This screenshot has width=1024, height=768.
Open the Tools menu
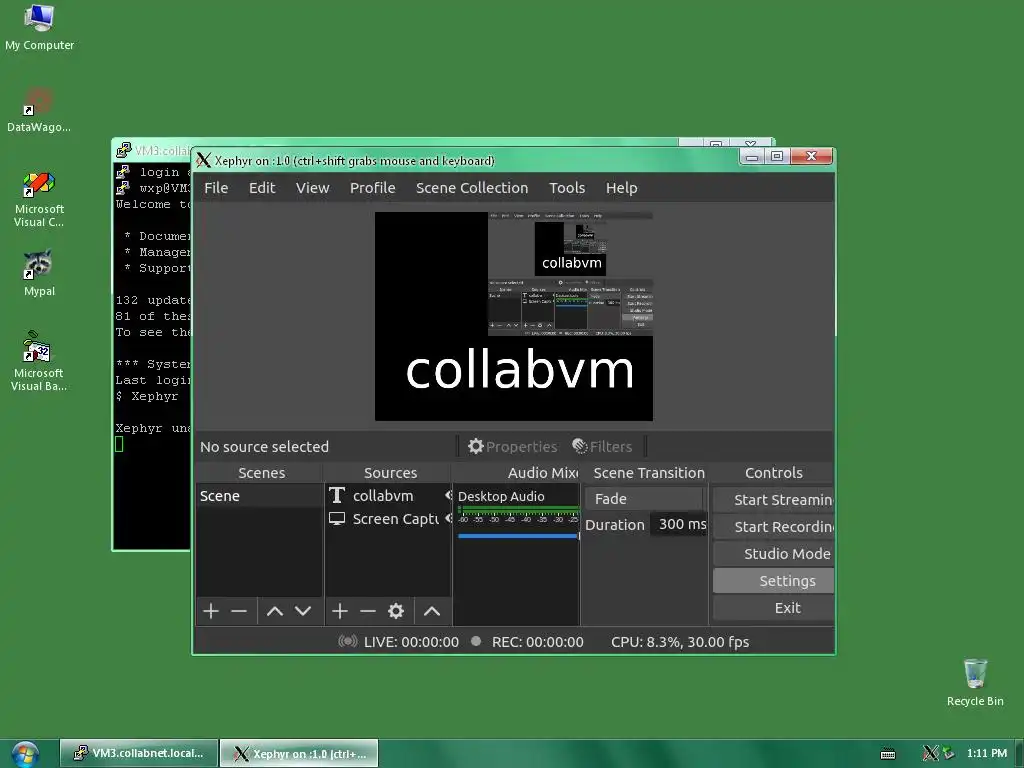coord(567,188)
